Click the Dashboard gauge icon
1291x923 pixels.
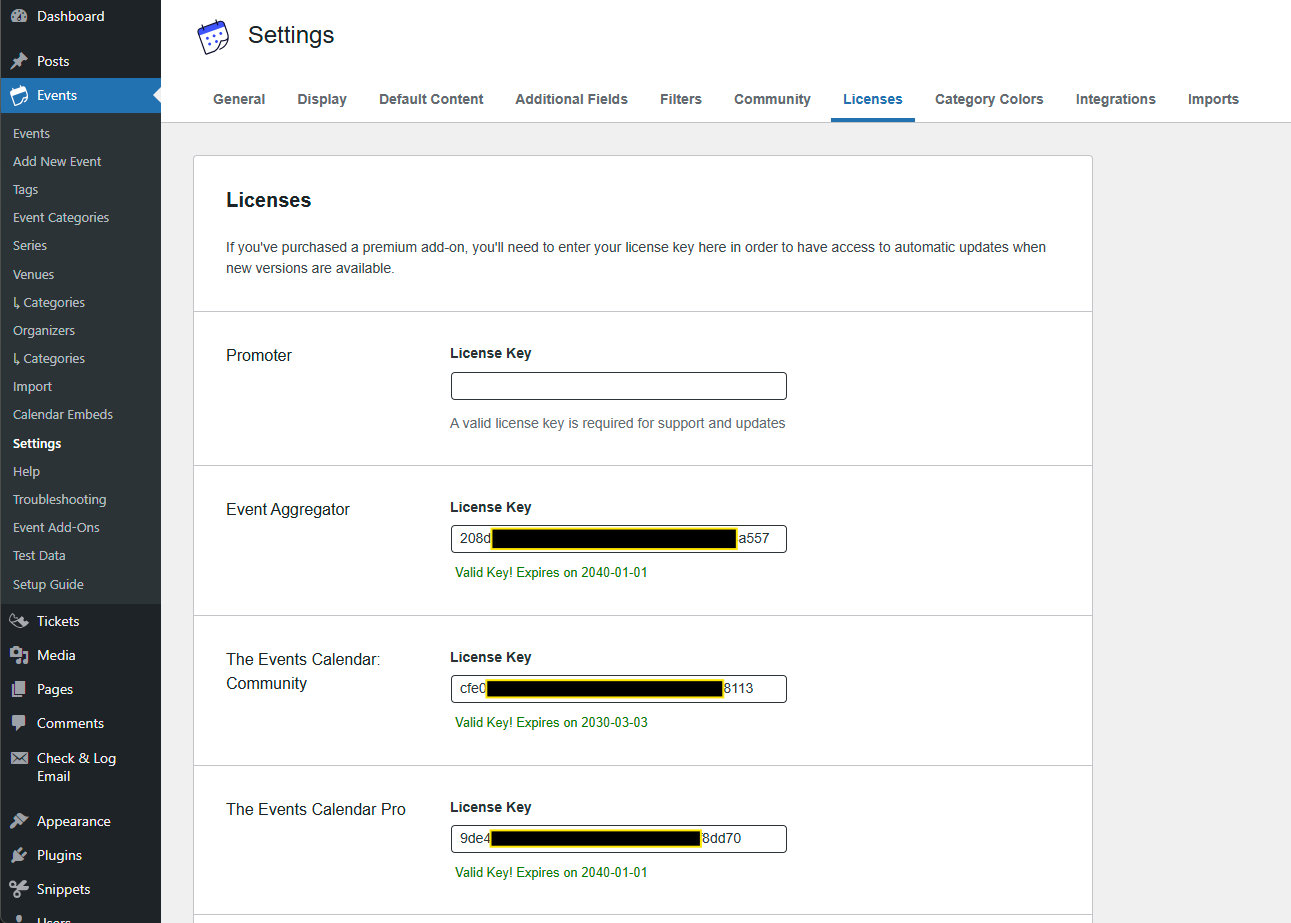tap(19, 16)
